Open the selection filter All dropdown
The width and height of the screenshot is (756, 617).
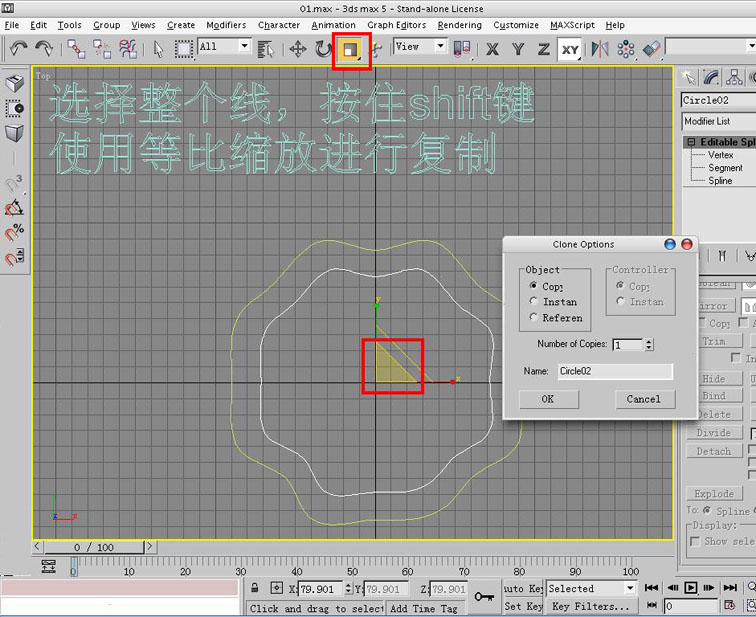pos(244,46)
